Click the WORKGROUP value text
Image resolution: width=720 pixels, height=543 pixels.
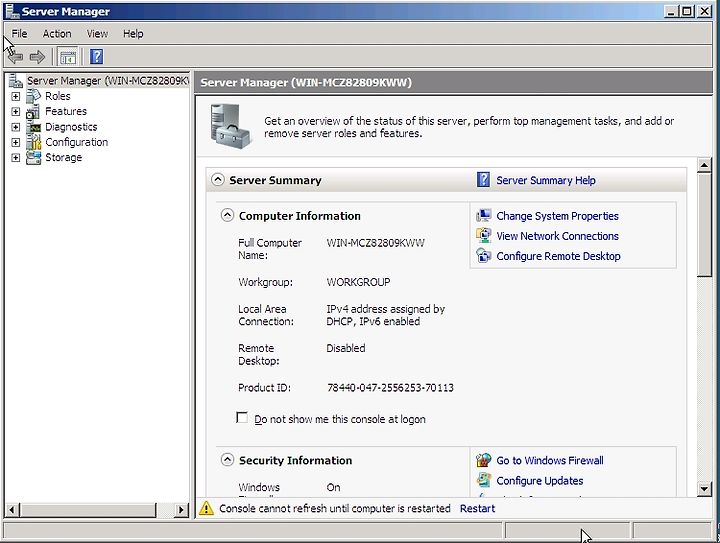point(358,282)
